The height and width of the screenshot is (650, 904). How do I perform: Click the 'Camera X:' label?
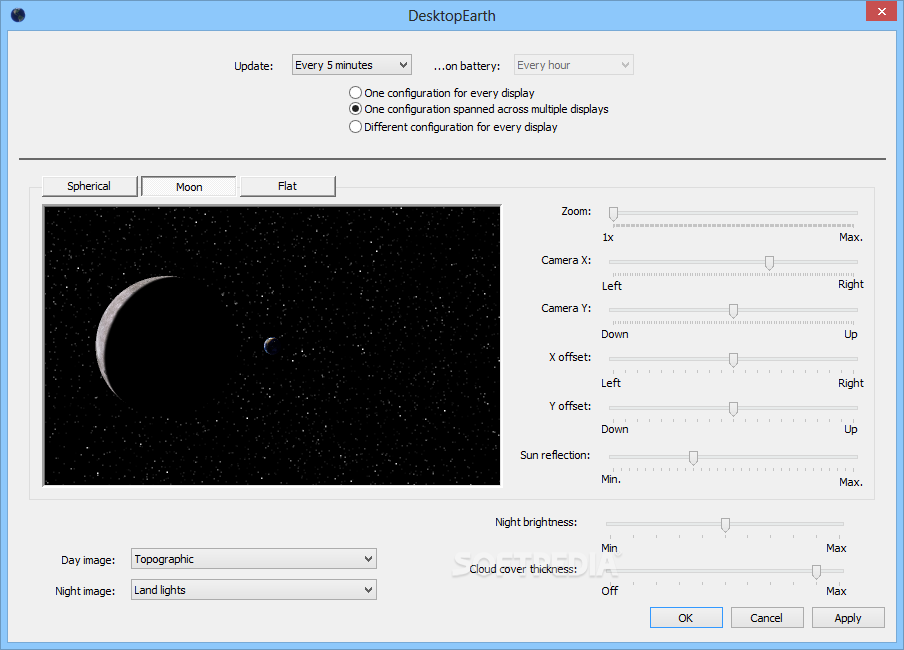tap(566, 260)
